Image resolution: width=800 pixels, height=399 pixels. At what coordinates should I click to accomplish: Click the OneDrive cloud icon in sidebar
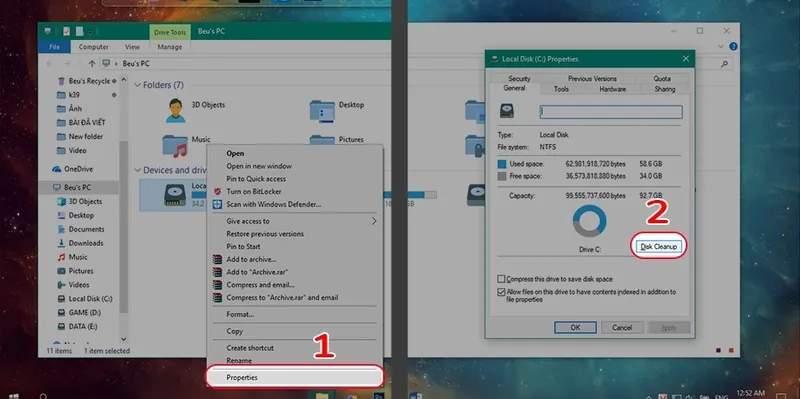pos(57,169)
